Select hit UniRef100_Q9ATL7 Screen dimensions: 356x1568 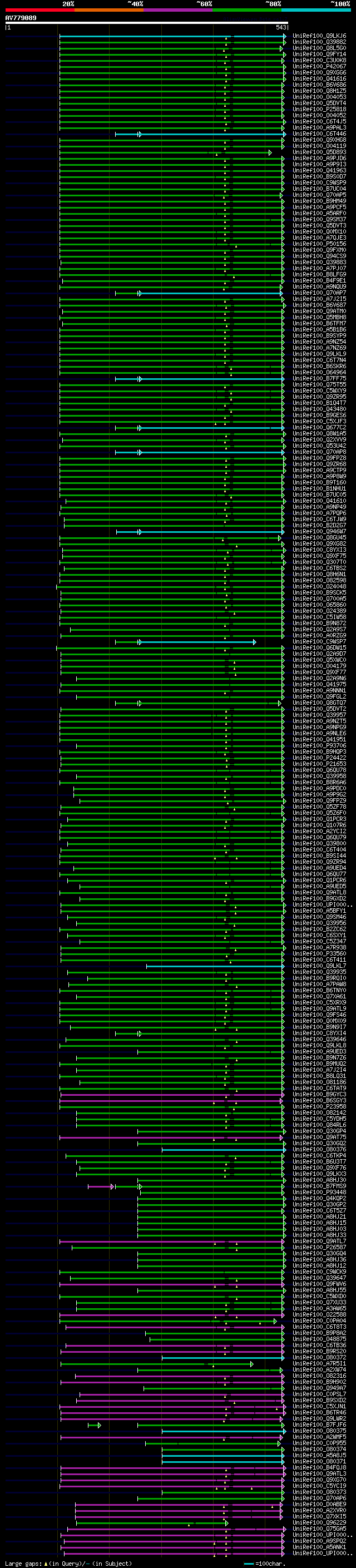319,1241
